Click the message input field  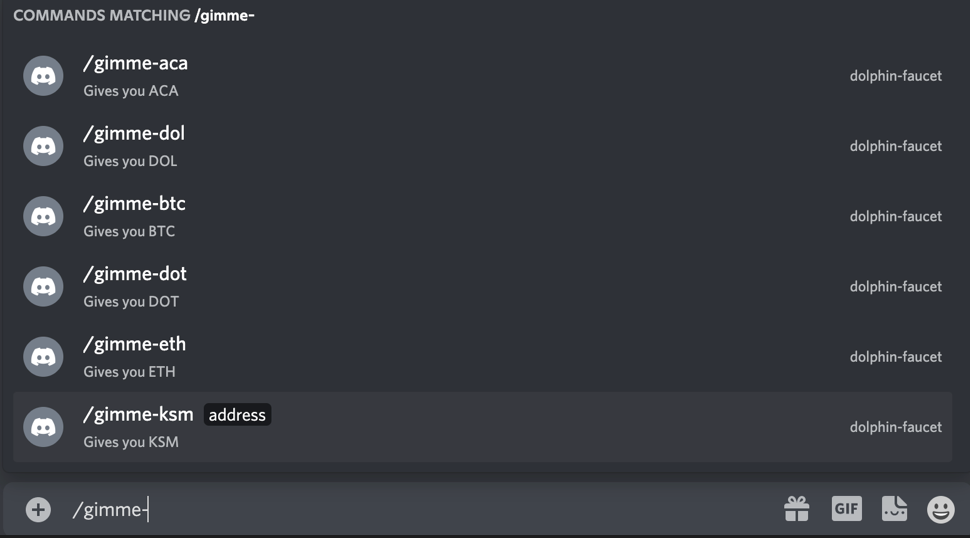click(x=421, y=510)
